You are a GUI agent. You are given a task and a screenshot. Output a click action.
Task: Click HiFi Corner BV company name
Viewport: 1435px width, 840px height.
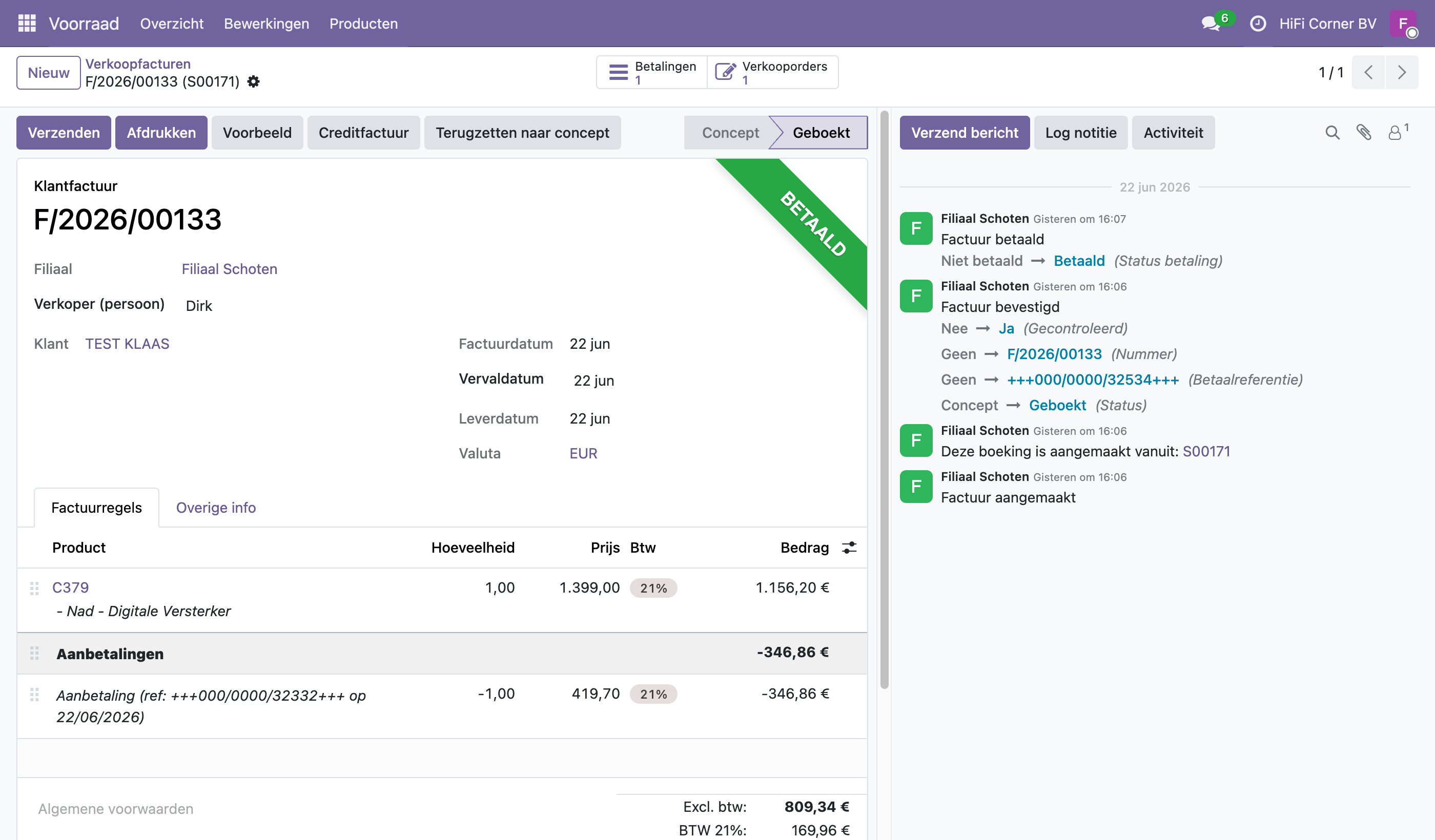tap(1327, 24)
